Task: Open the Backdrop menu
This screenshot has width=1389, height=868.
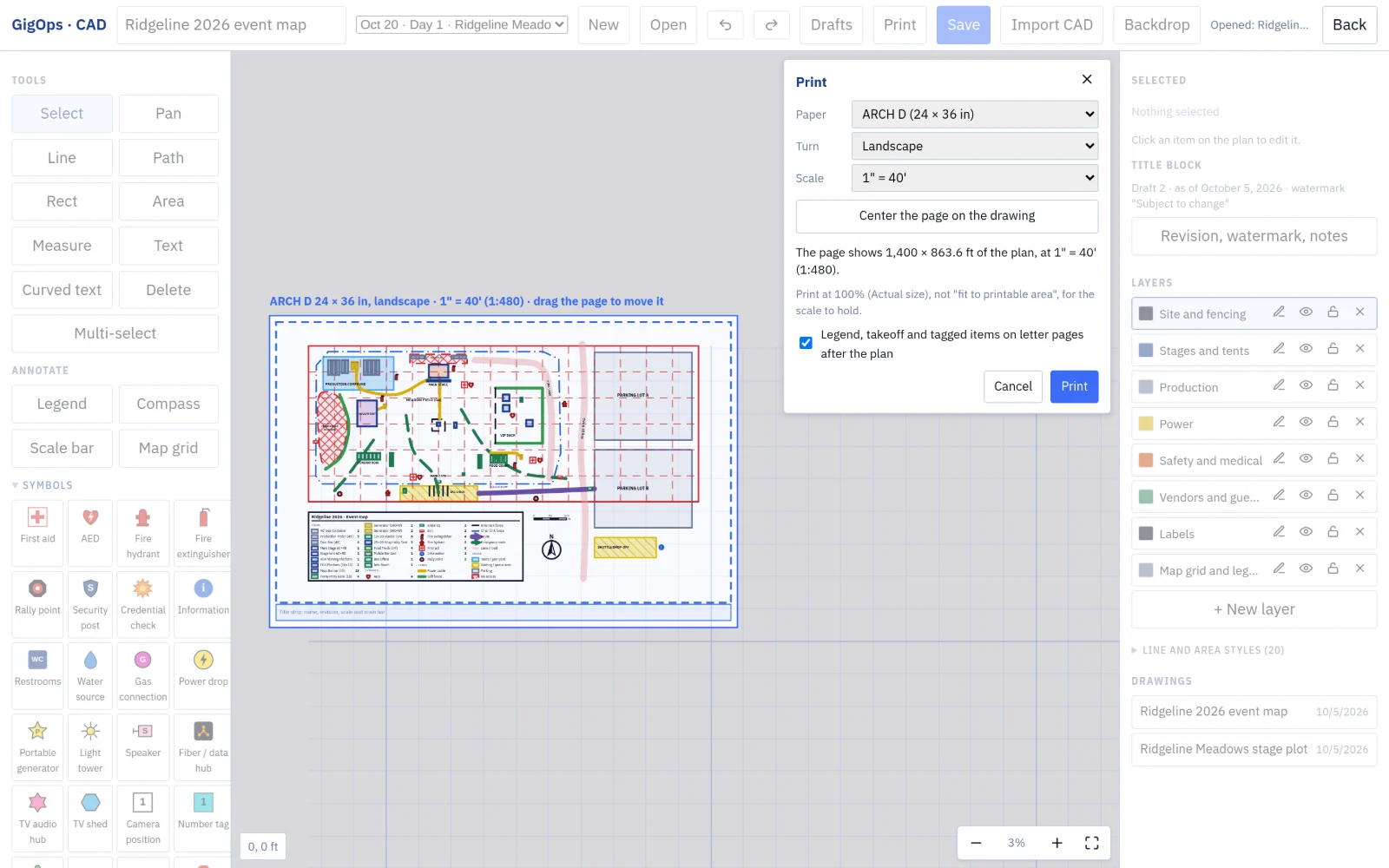Action: click(x=1156, y=25)
